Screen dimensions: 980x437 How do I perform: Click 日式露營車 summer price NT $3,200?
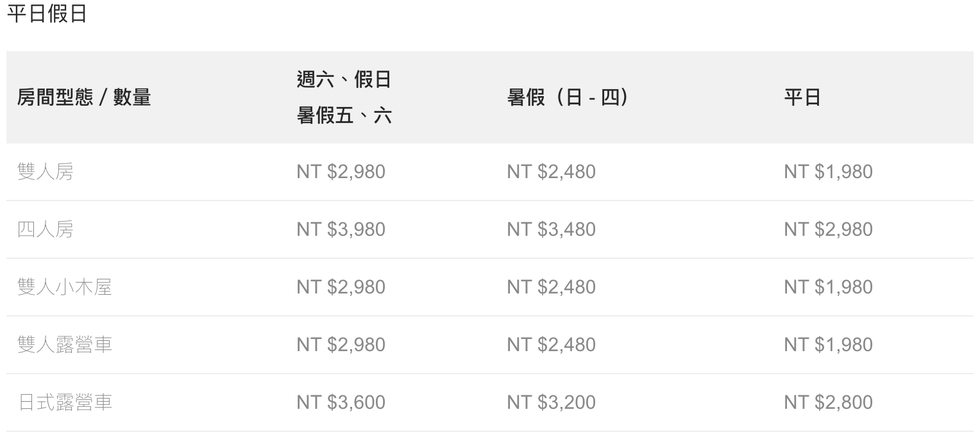551,402
